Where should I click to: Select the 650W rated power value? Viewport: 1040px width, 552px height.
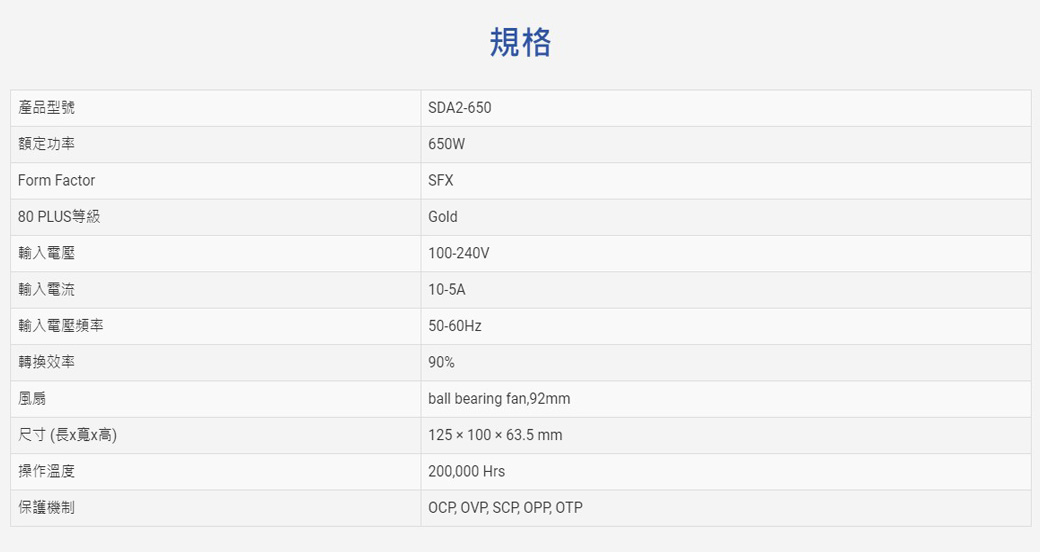point(446,144)
